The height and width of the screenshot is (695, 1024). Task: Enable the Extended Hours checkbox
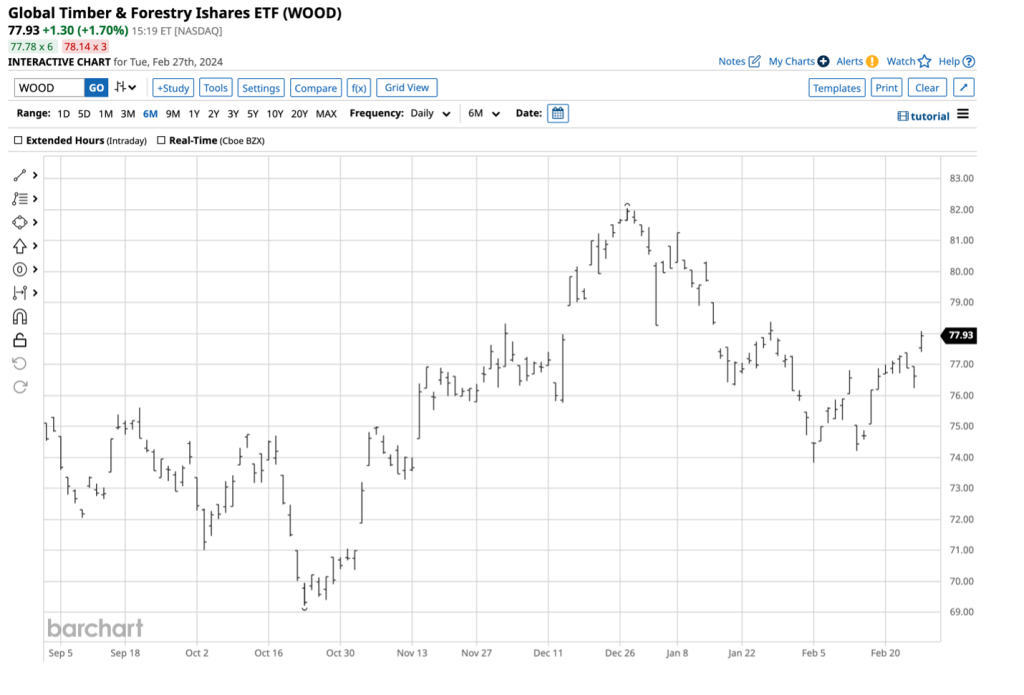19,141
